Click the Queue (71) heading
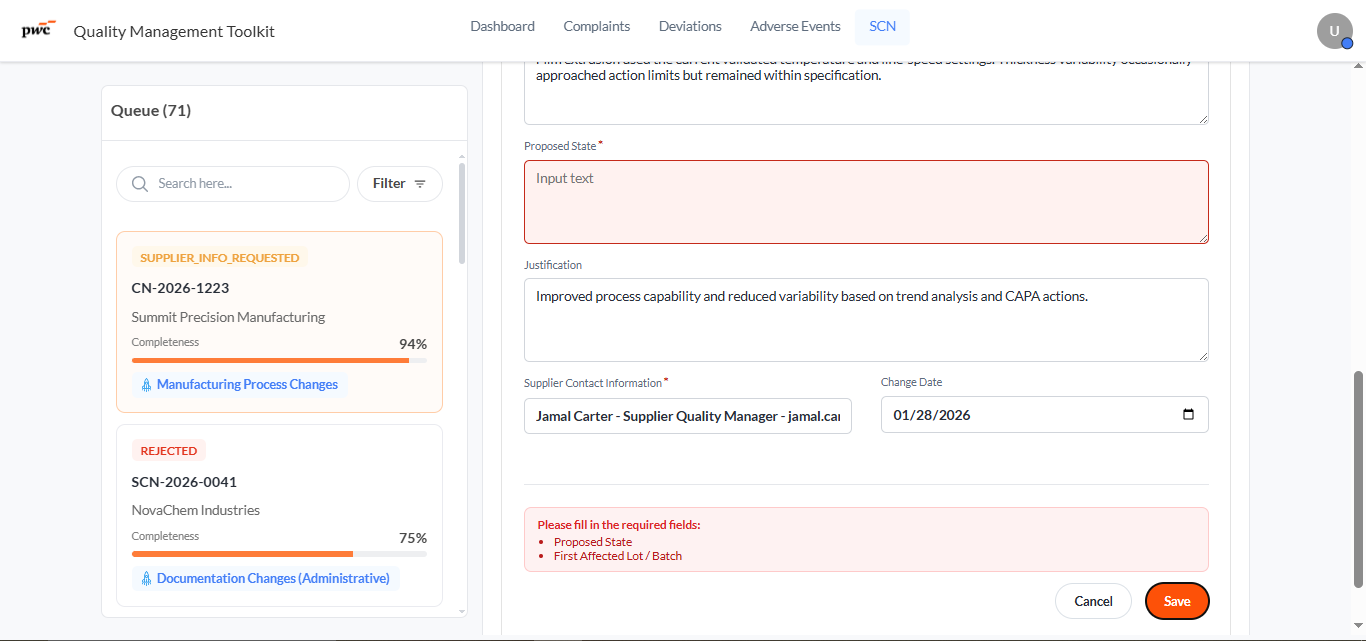This screenshot has height=641, width=1366. click(x=151, y=111)
